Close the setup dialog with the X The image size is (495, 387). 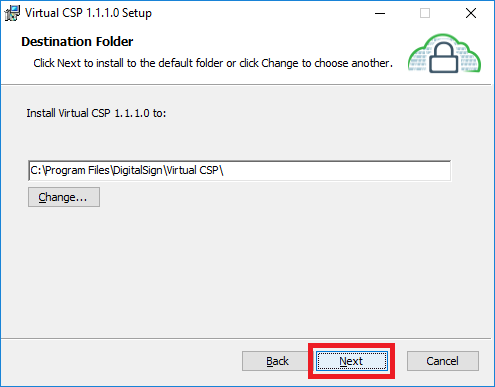[x=471, y=13]
